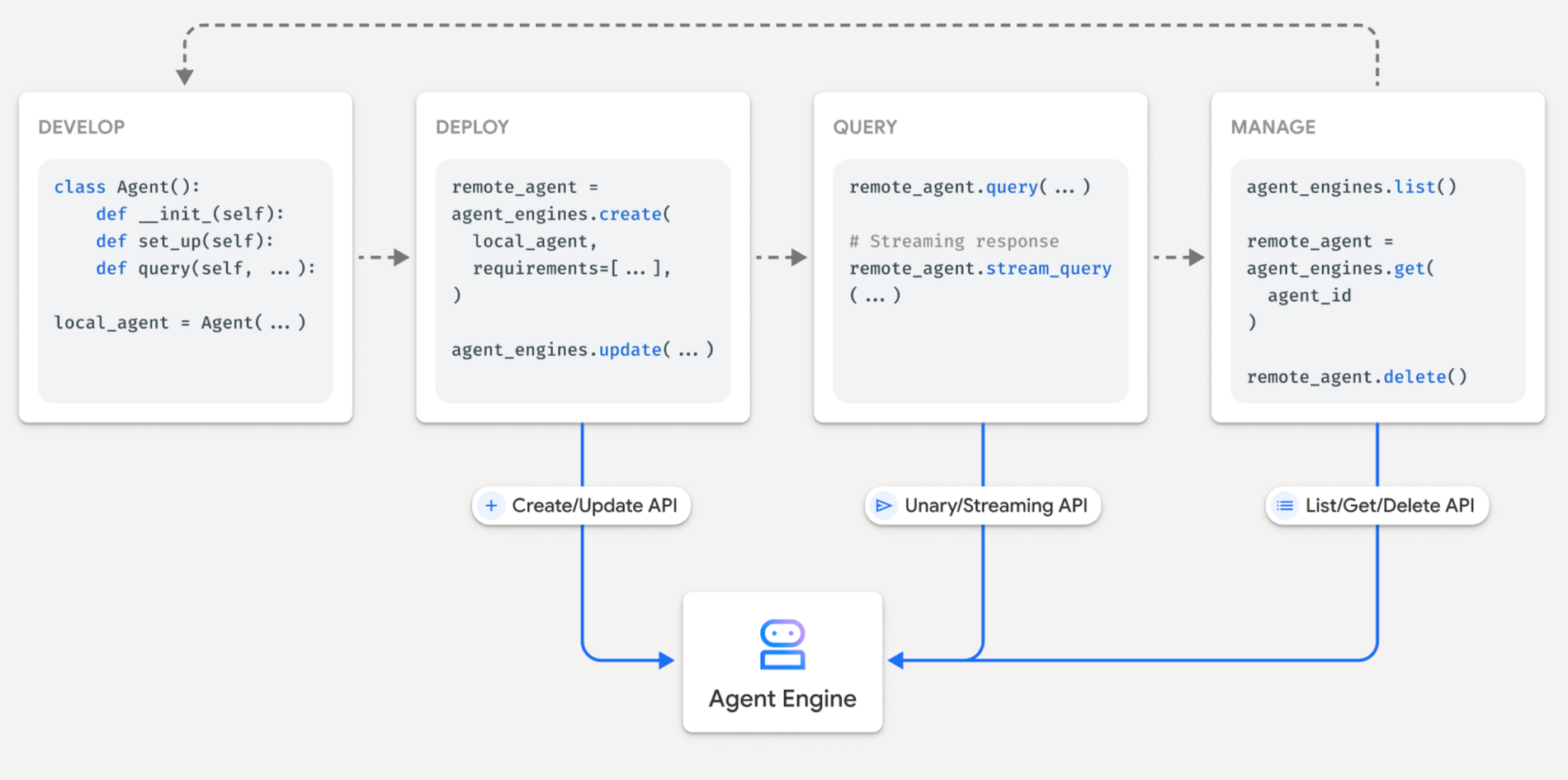Click 'local_agent = Agent( ... )' line
1568x780 pixels.
(180, 323)
